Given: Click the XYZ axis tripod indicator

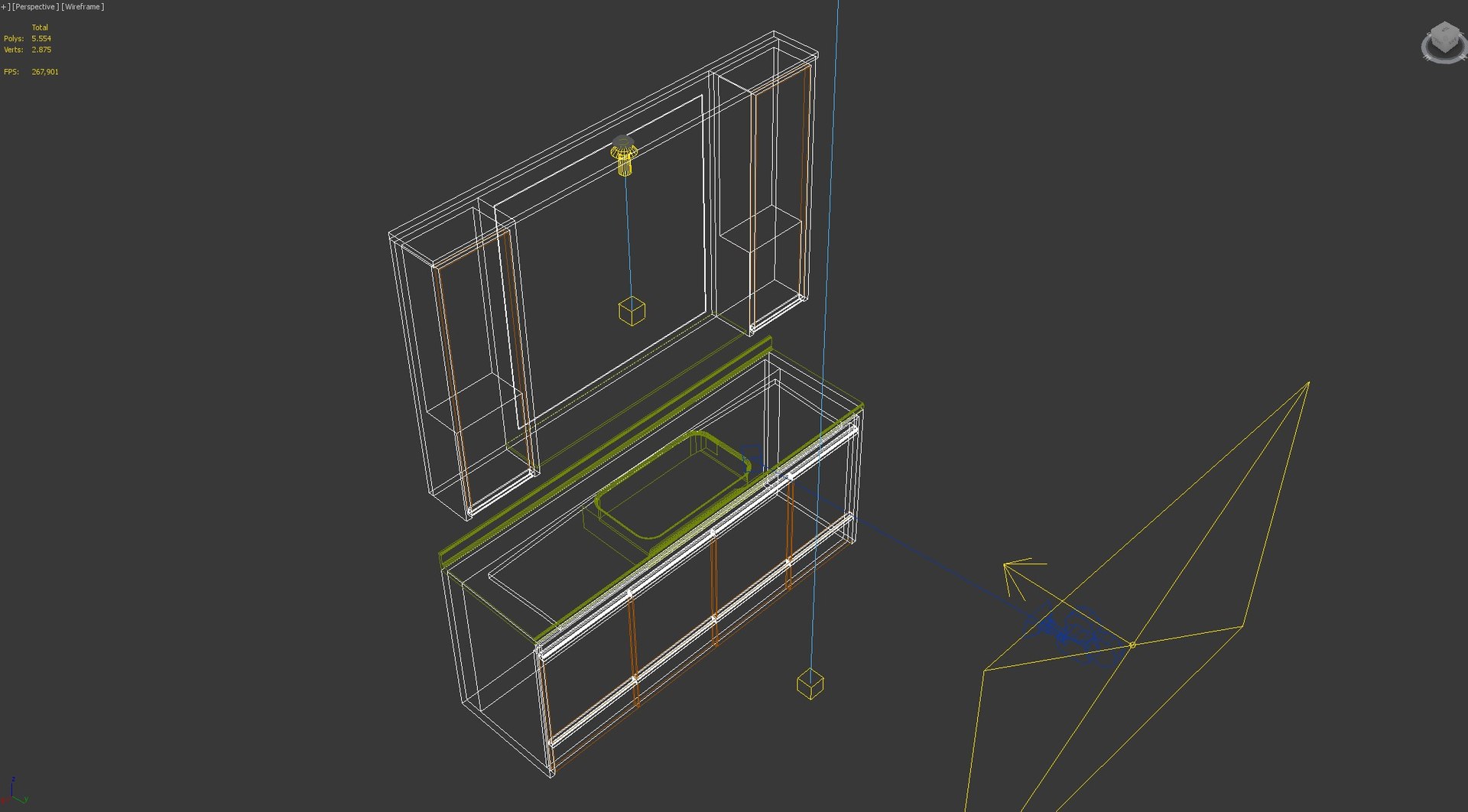Looking at the screenshot, I should click(x=14, y=791).
